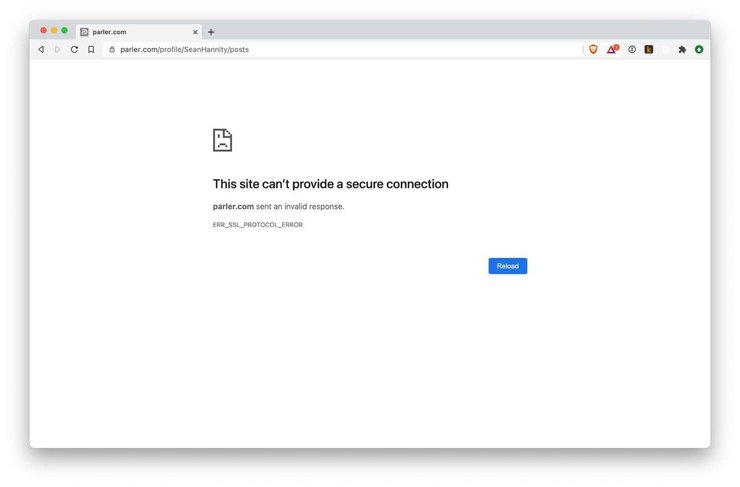The image size is (740, 487).
Task: Click the ERR_SSL_PROTOCOL_ERROR error code text
Action: coord(258,225)
